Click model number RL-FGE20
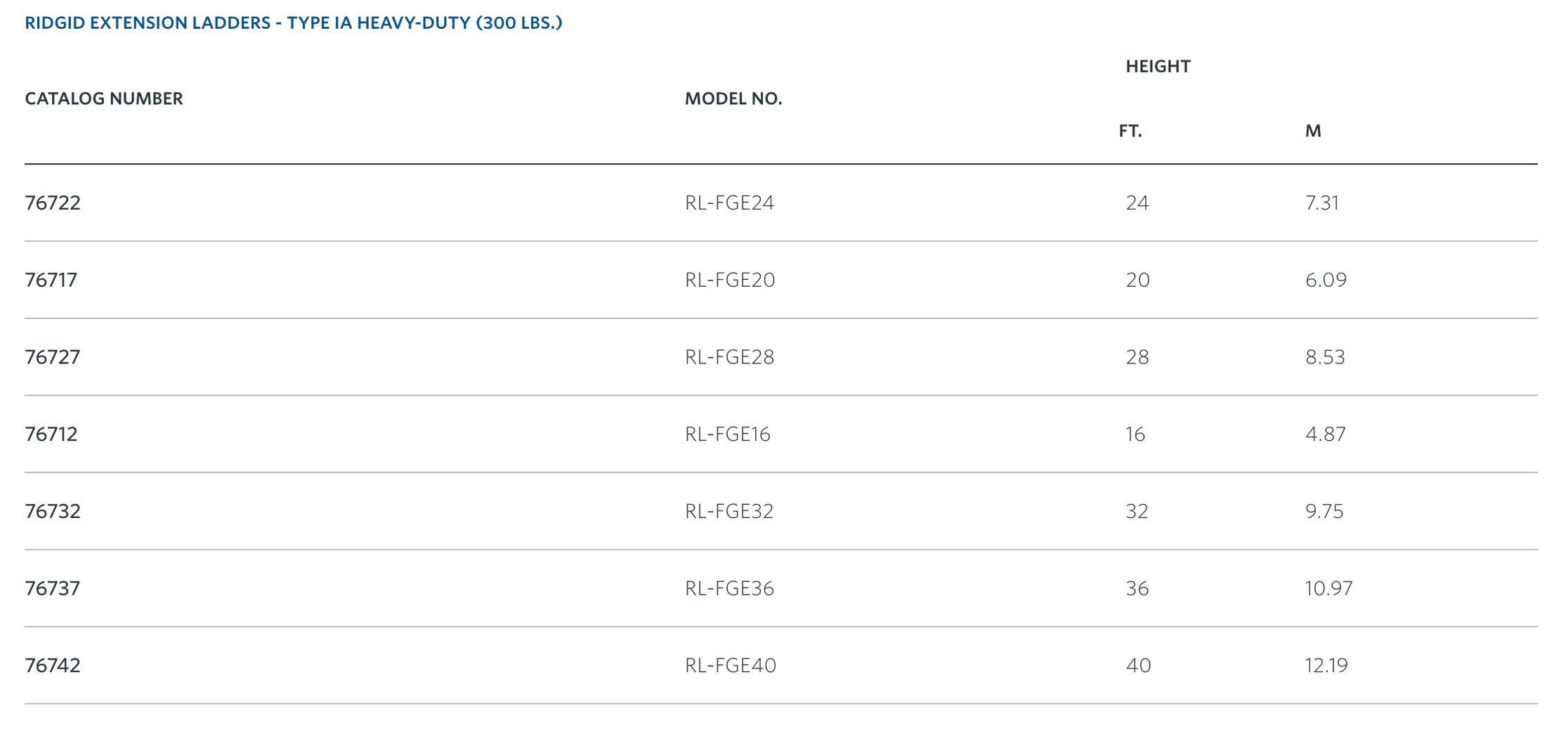1568x743 pixels. 730,280
